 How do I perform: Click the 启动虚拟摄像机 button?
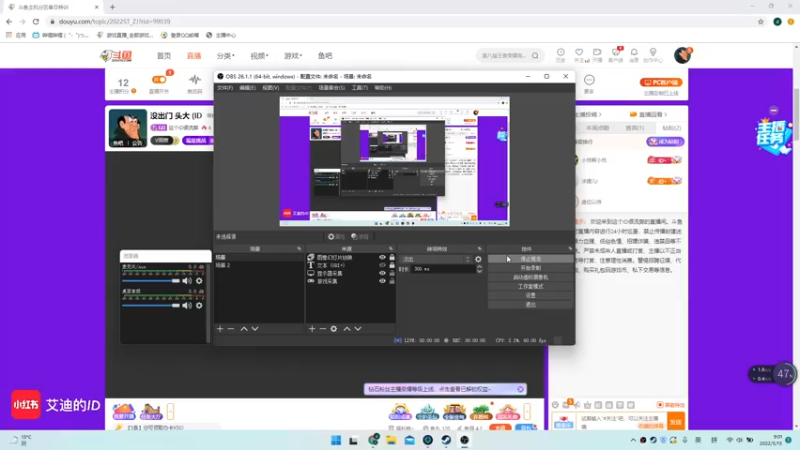pyautogui.click(x=531, y=278)
